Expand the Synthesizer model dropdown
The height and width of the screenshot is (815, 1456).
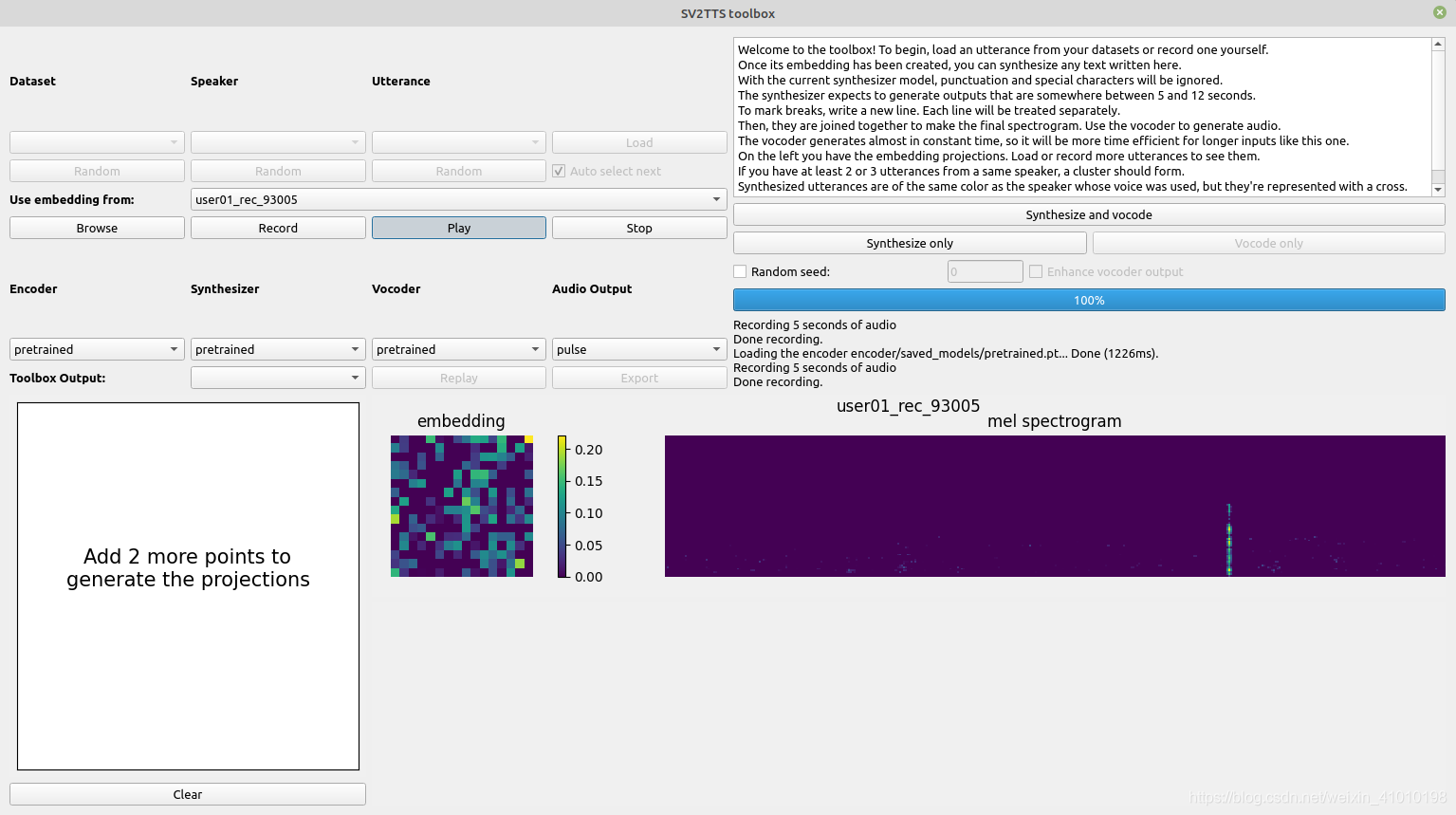coord(278,350)
